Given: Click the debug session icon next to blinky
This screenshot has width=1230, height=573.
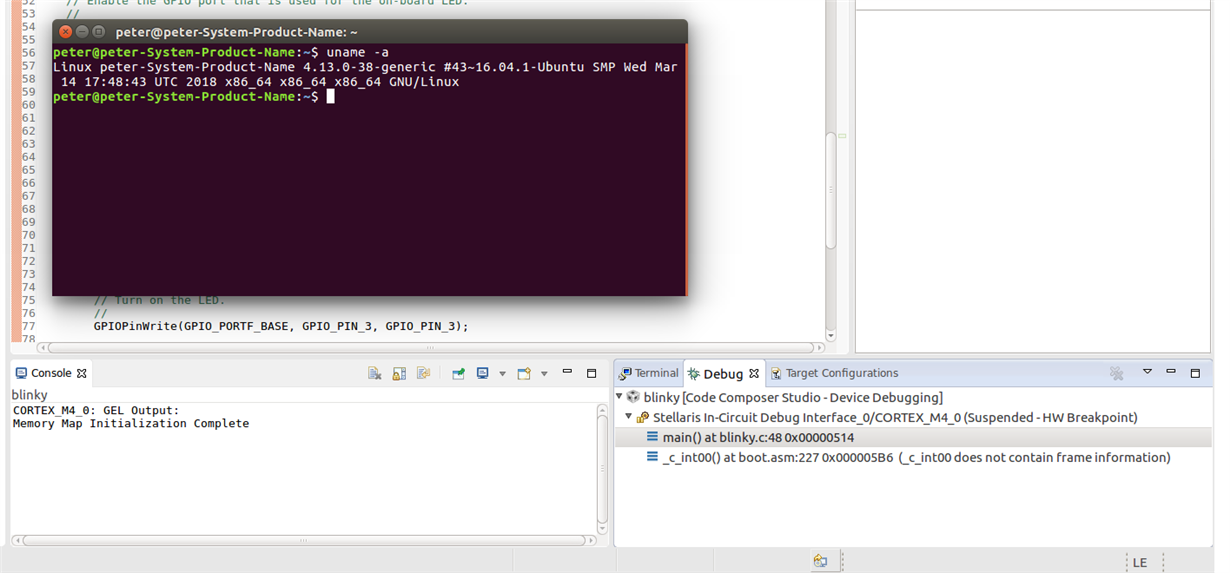Looking at the screenshot, I should (633, 397).
